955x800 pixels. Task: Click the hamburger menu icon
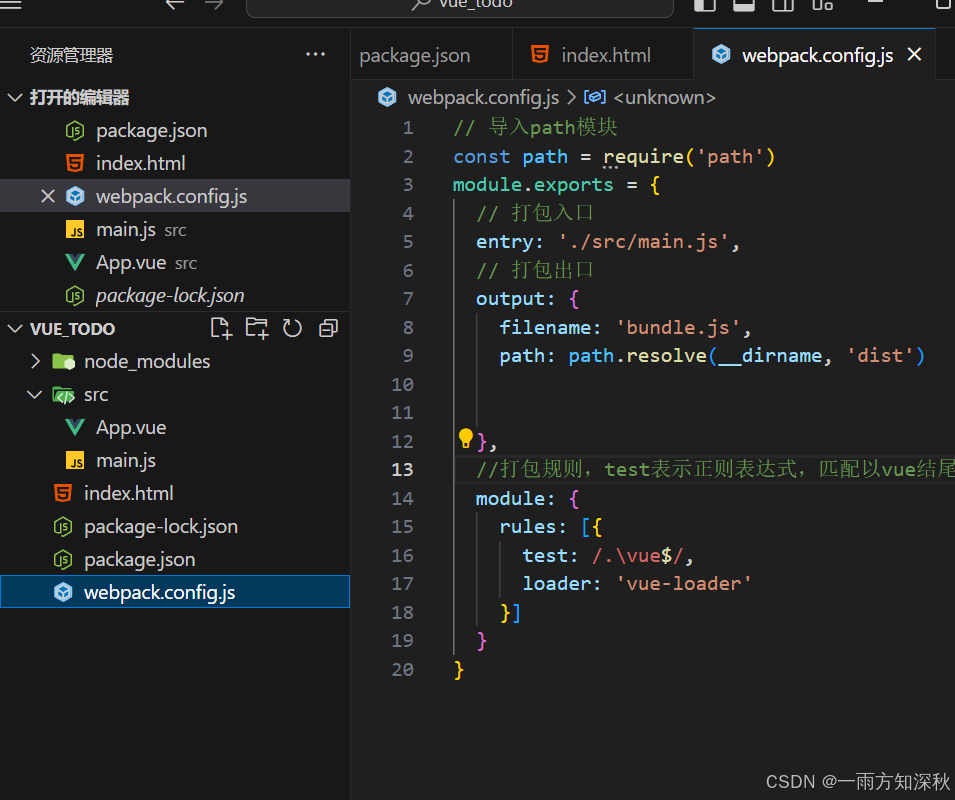[x=11, y=4]
